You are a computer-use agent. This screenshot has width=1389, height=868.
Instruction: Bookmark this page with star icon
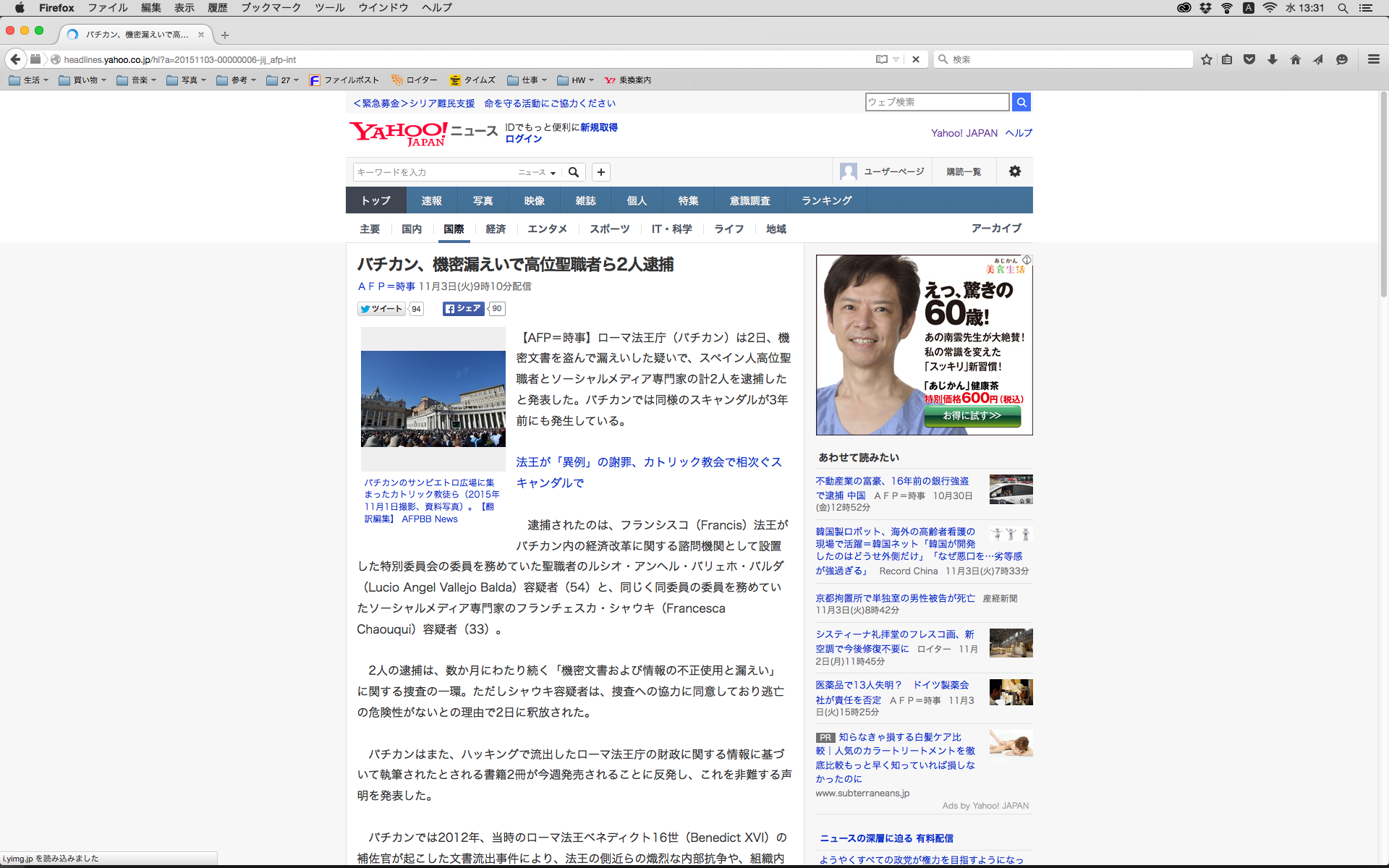pyautogui.click(x=1206, y=59)
